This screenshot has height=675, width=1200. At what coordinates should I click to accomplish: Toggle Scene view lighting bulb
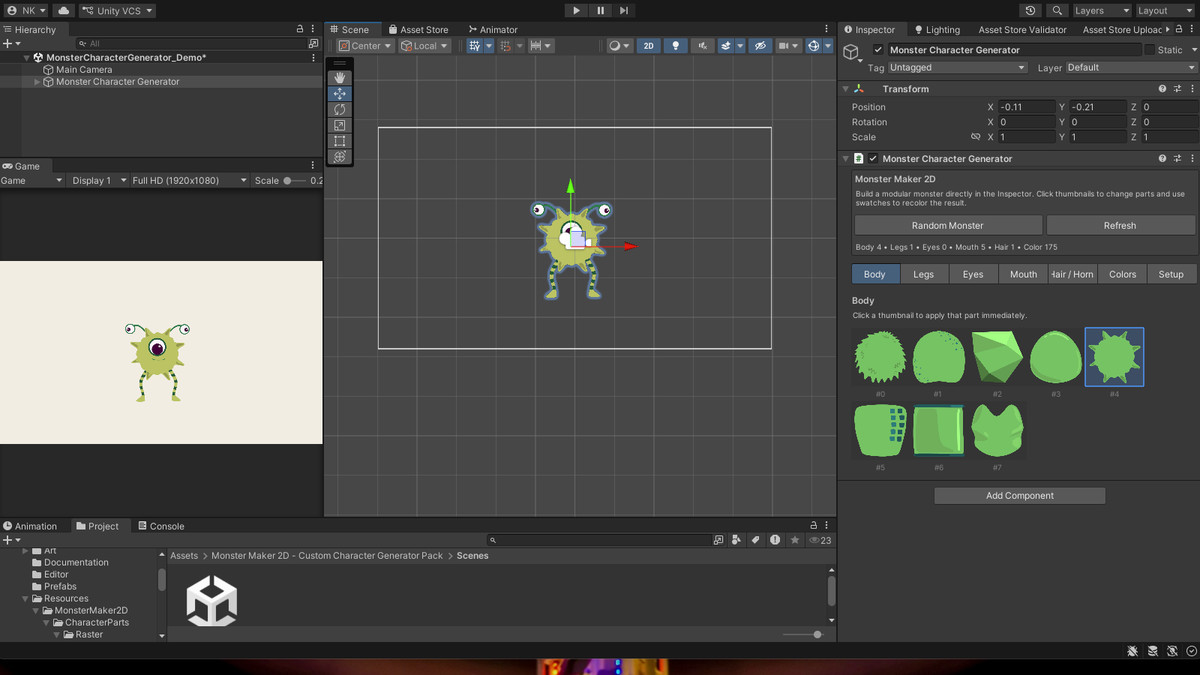676,46
